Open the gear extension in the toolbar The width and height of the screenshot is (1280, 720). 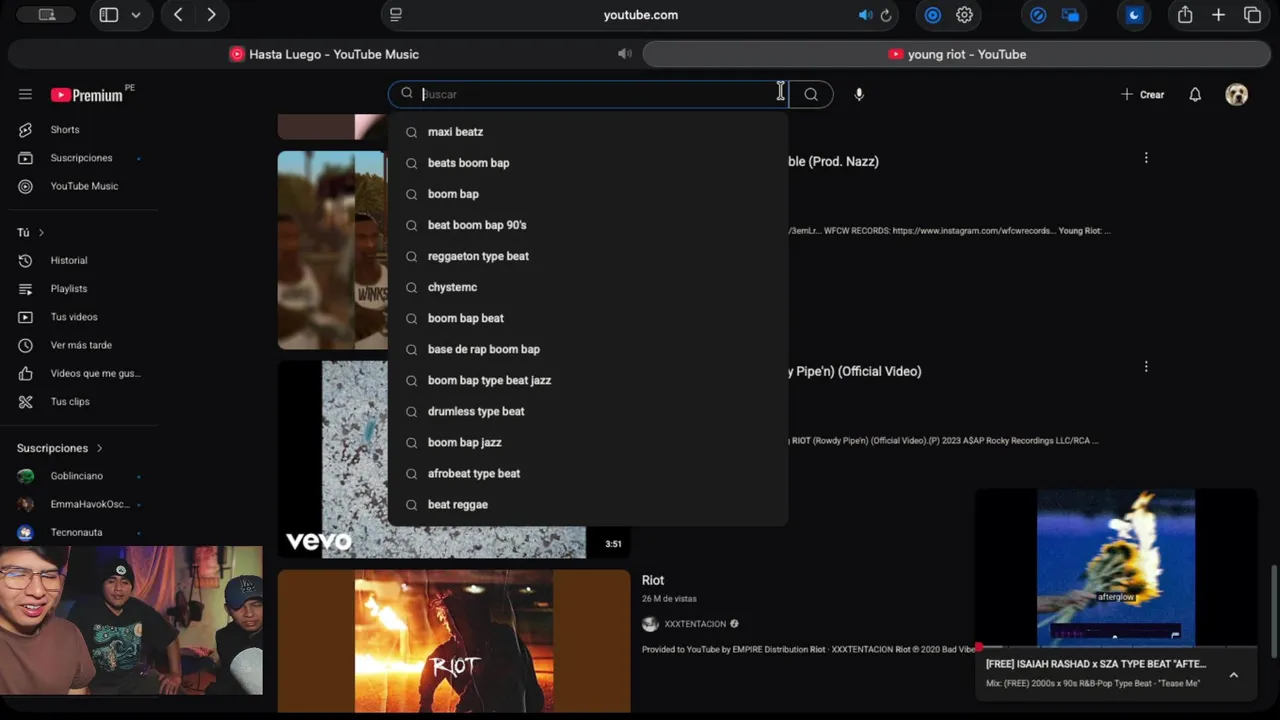(964, 15)
